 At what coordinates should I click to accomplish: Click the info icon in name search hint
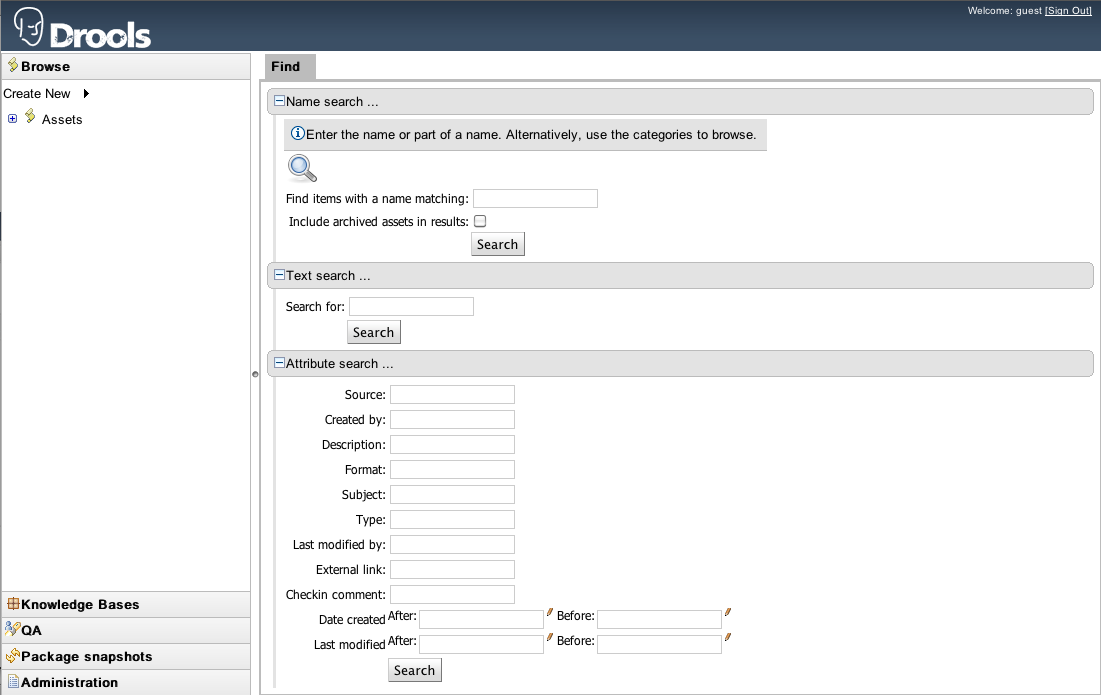click(297, 133)
